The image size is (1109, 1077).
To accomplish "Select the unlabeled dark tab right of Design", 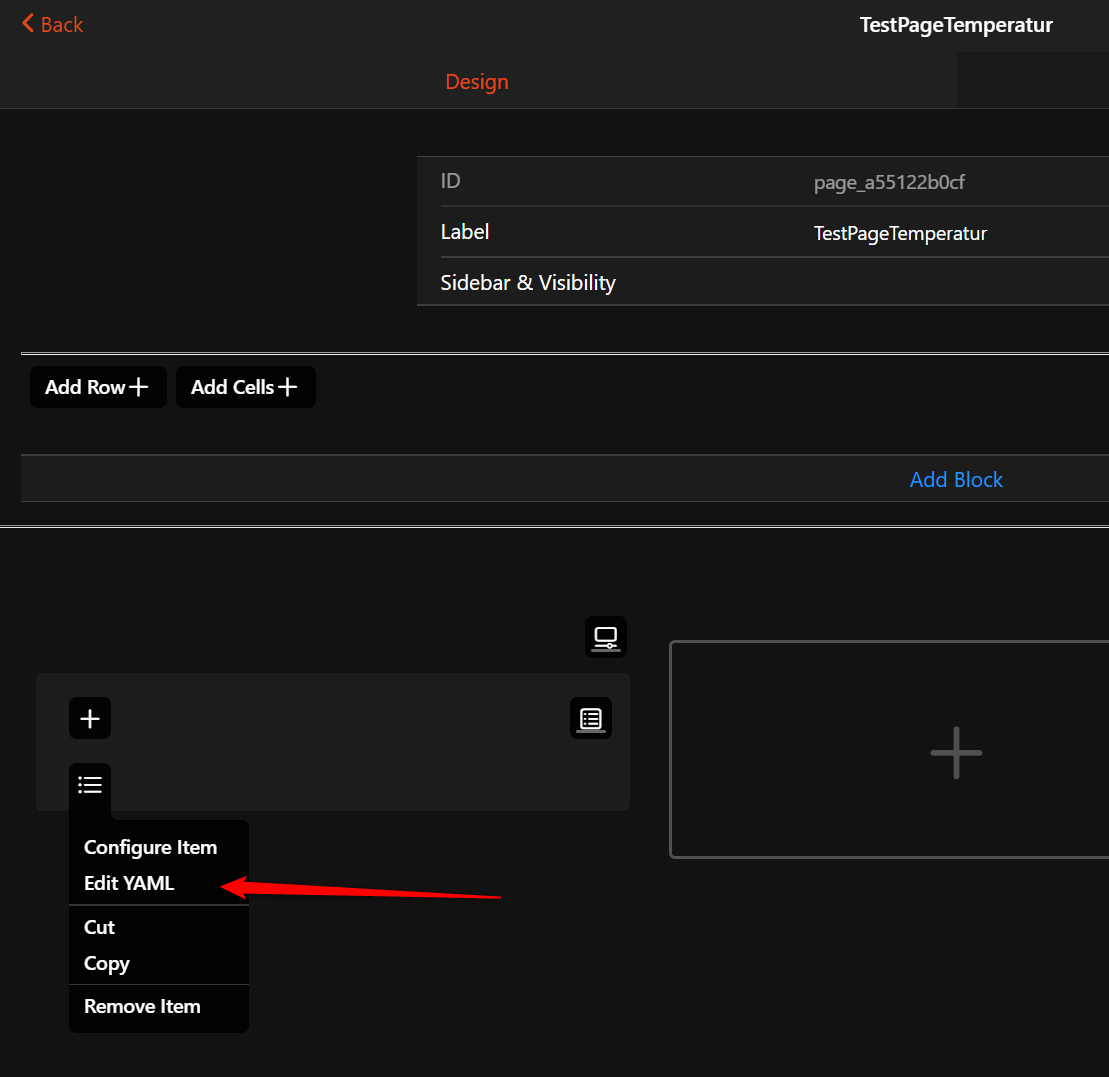I will 1032,82.
